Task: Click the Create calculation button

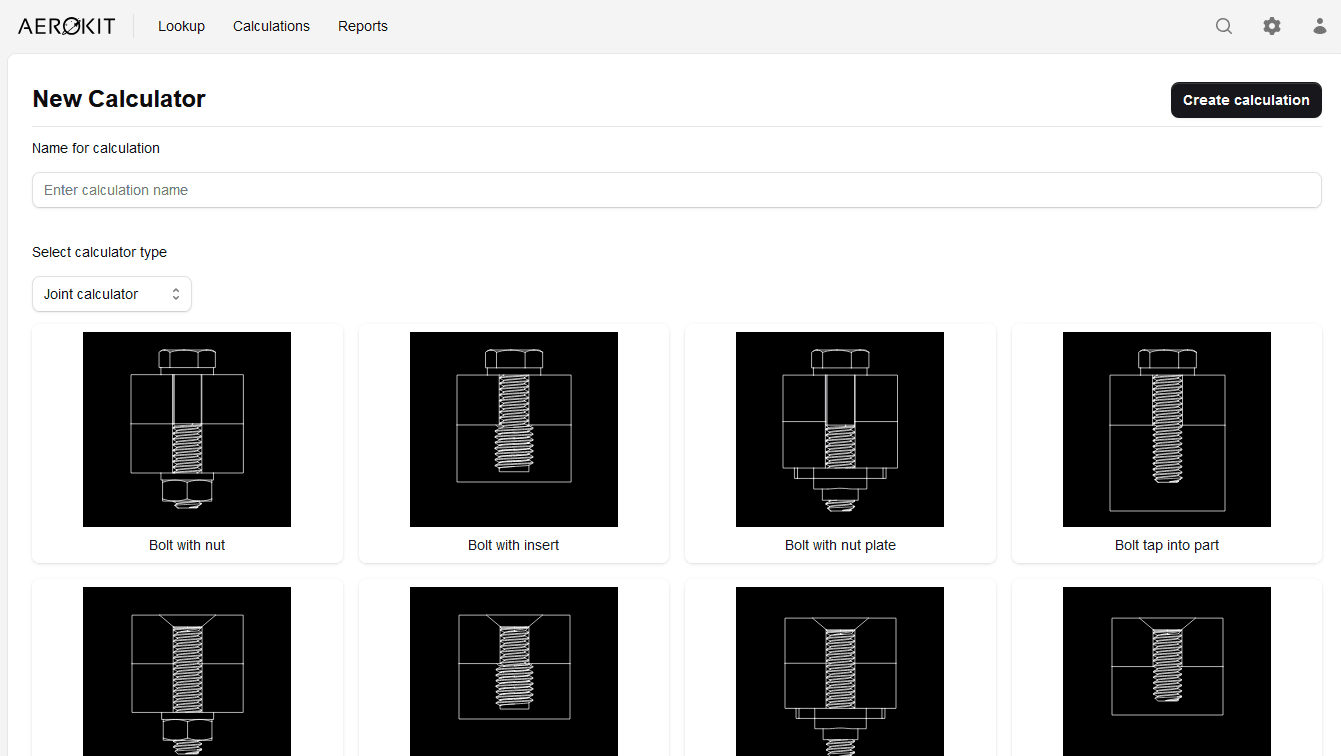Action: coord(1246,100)
